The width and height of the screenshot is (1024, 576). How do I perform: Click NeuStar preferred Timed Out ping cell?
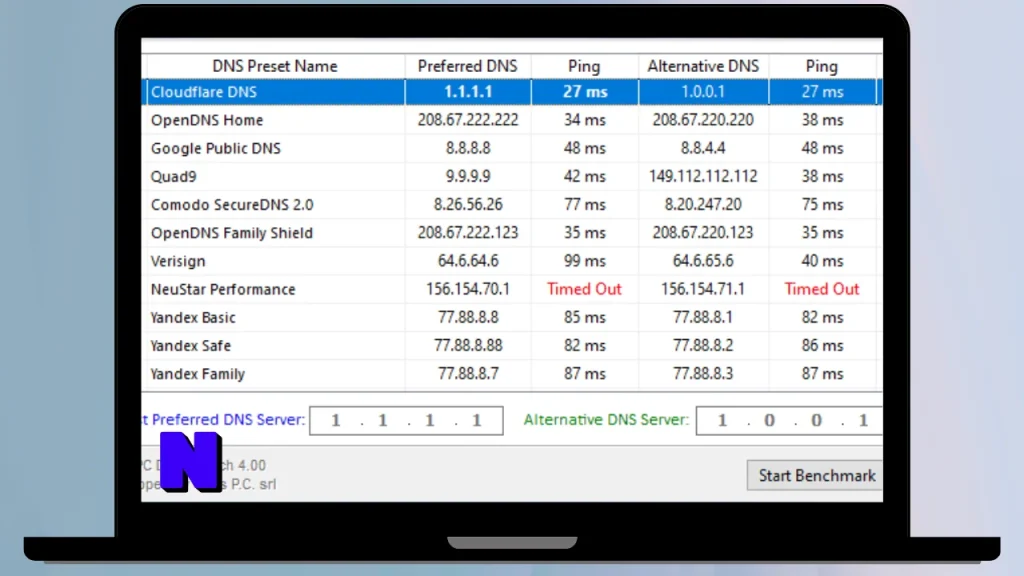coord(584,289)
